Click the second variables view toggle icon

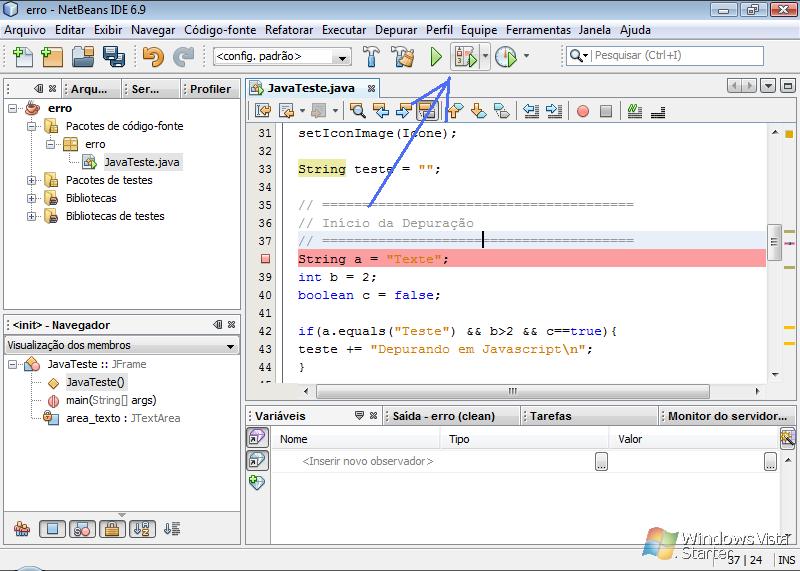257,460
